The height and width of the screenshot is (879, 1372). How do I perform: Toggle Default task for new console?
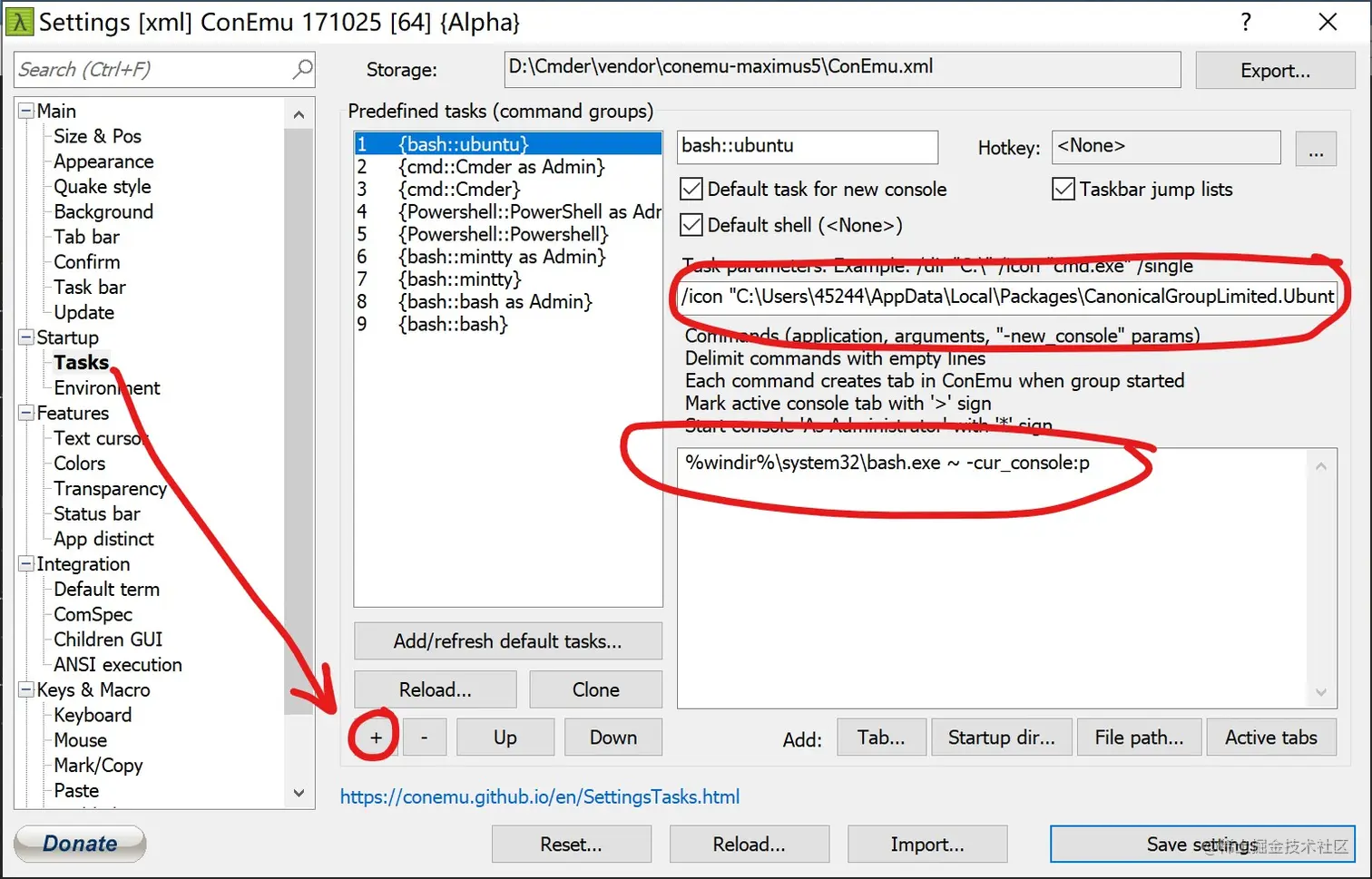pos(691,189)
